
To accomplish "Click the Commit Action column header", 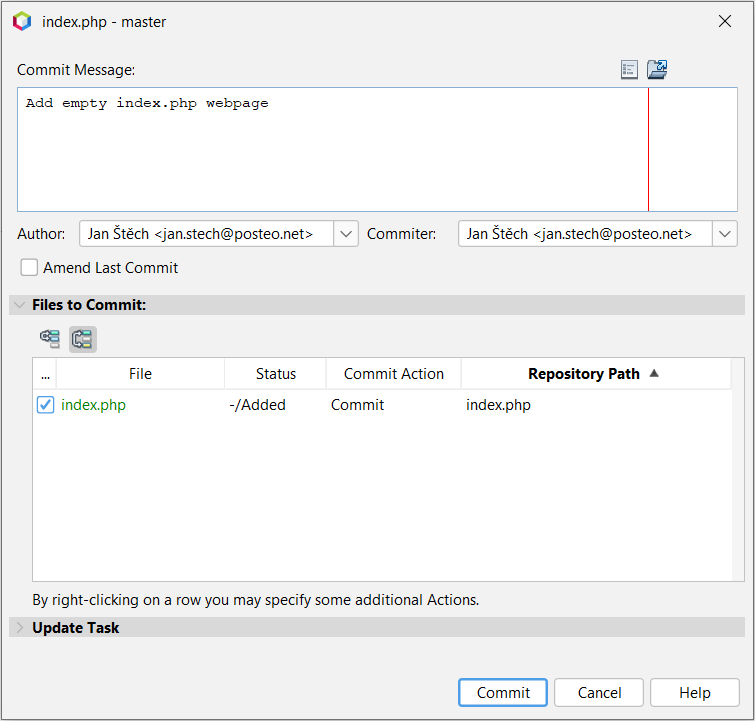I will pos(394,374).
